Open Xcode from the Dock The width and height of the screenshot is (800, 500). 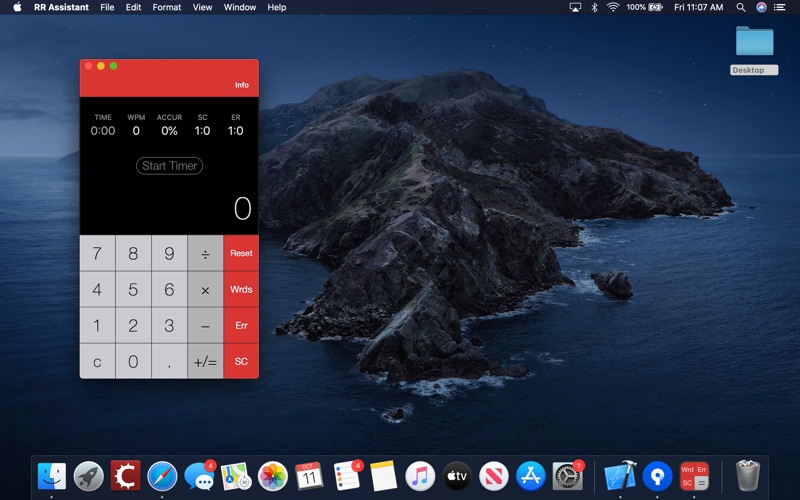tap(620, 476)
